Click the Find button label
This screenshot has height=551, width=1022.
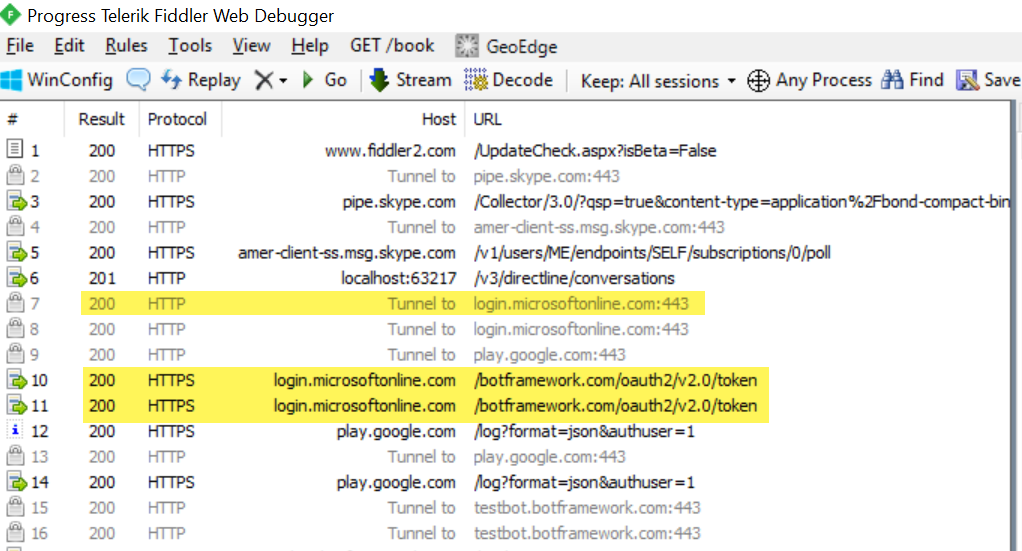[x=926, y=80]
